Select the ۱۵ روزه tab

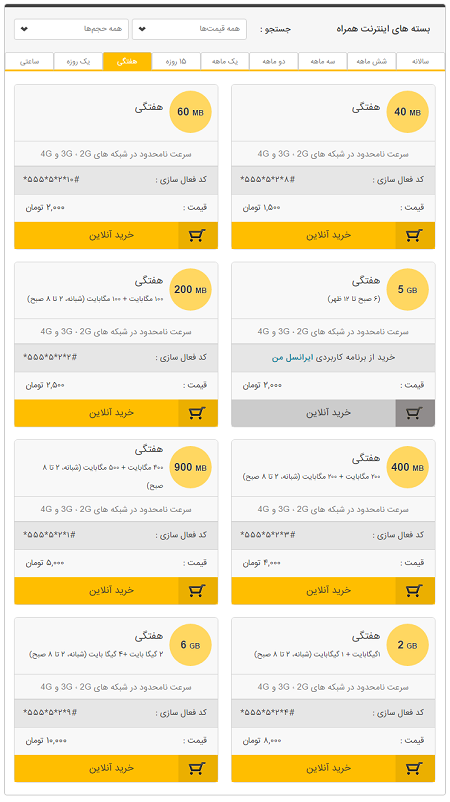click(176, 61)
